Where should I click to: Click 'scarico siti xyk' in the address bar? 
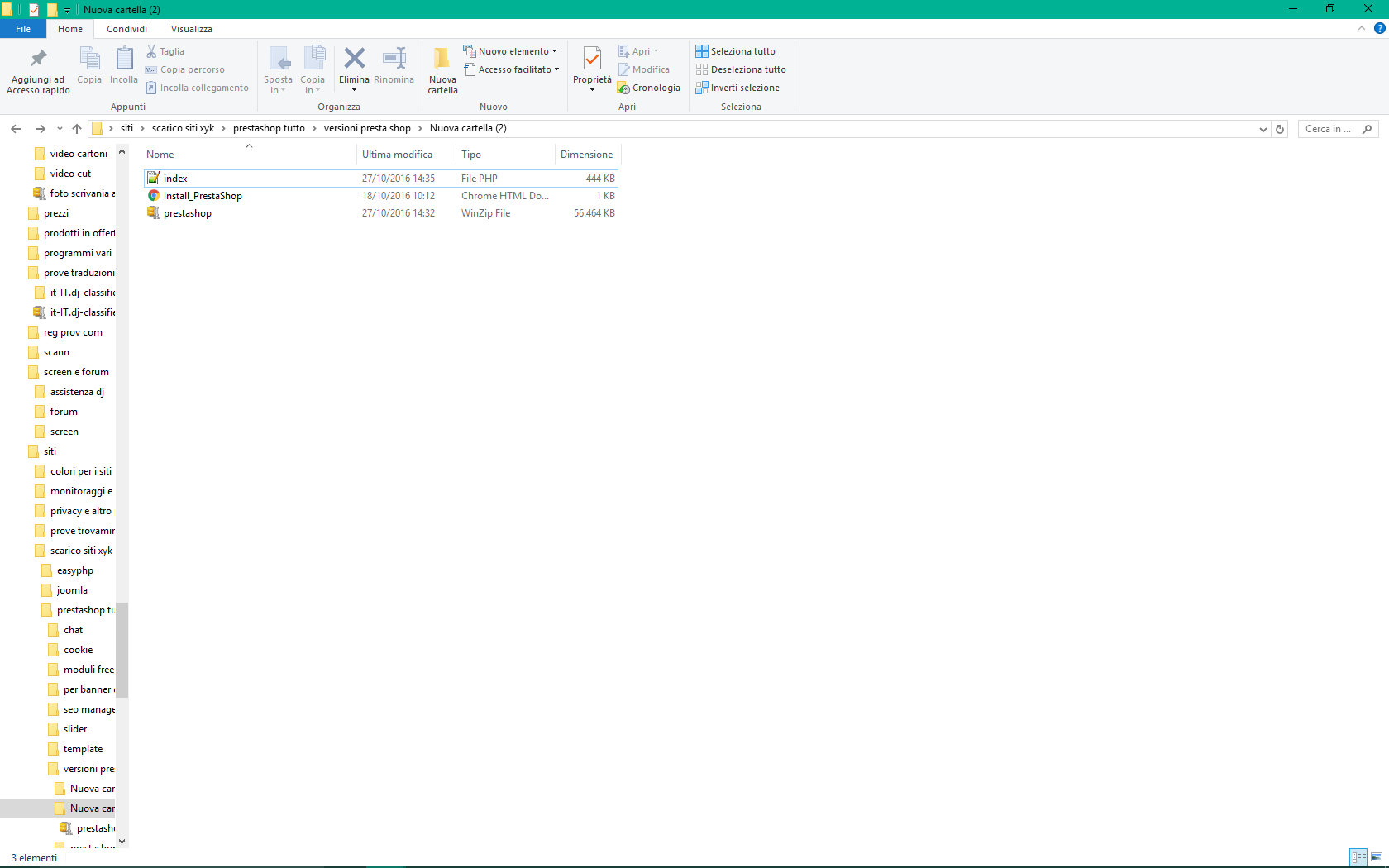click(x=183, y=128)
